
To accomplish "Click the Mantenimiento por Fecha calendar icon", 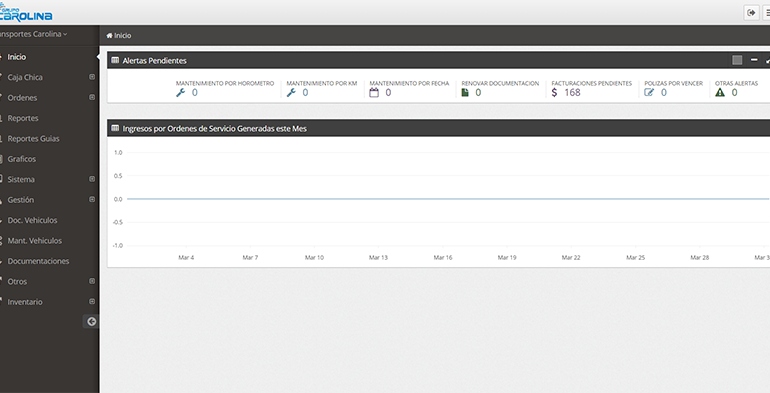I will [x=374, y=92].
